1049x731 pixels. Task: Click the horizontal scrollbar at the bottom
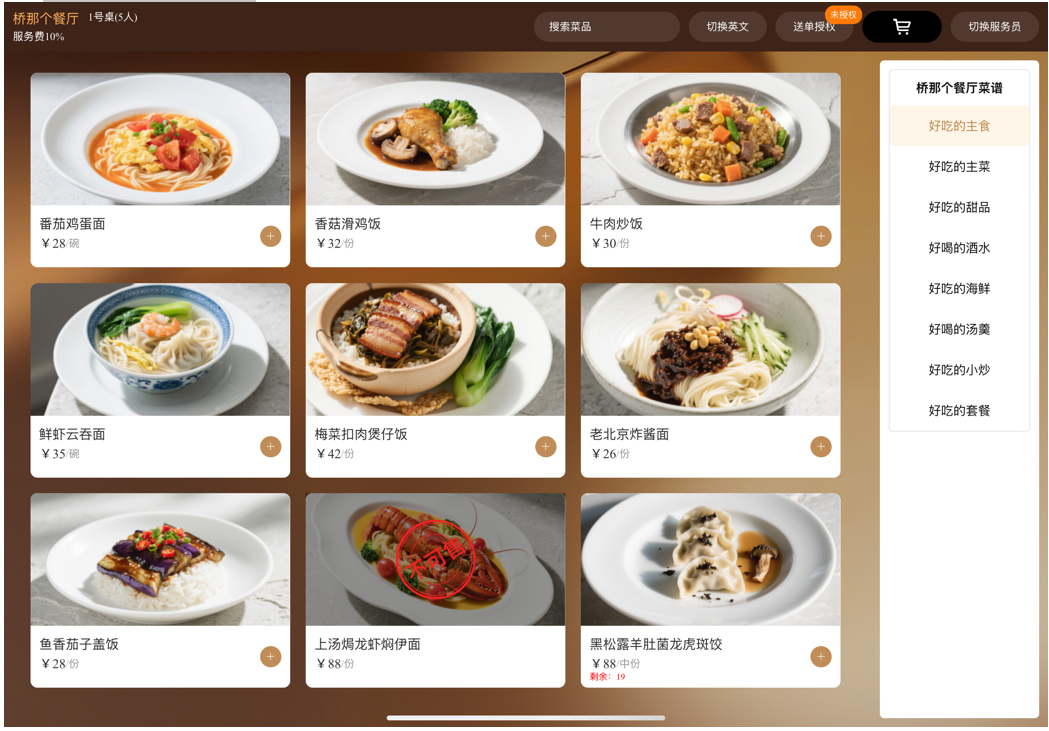coord(526,718)
